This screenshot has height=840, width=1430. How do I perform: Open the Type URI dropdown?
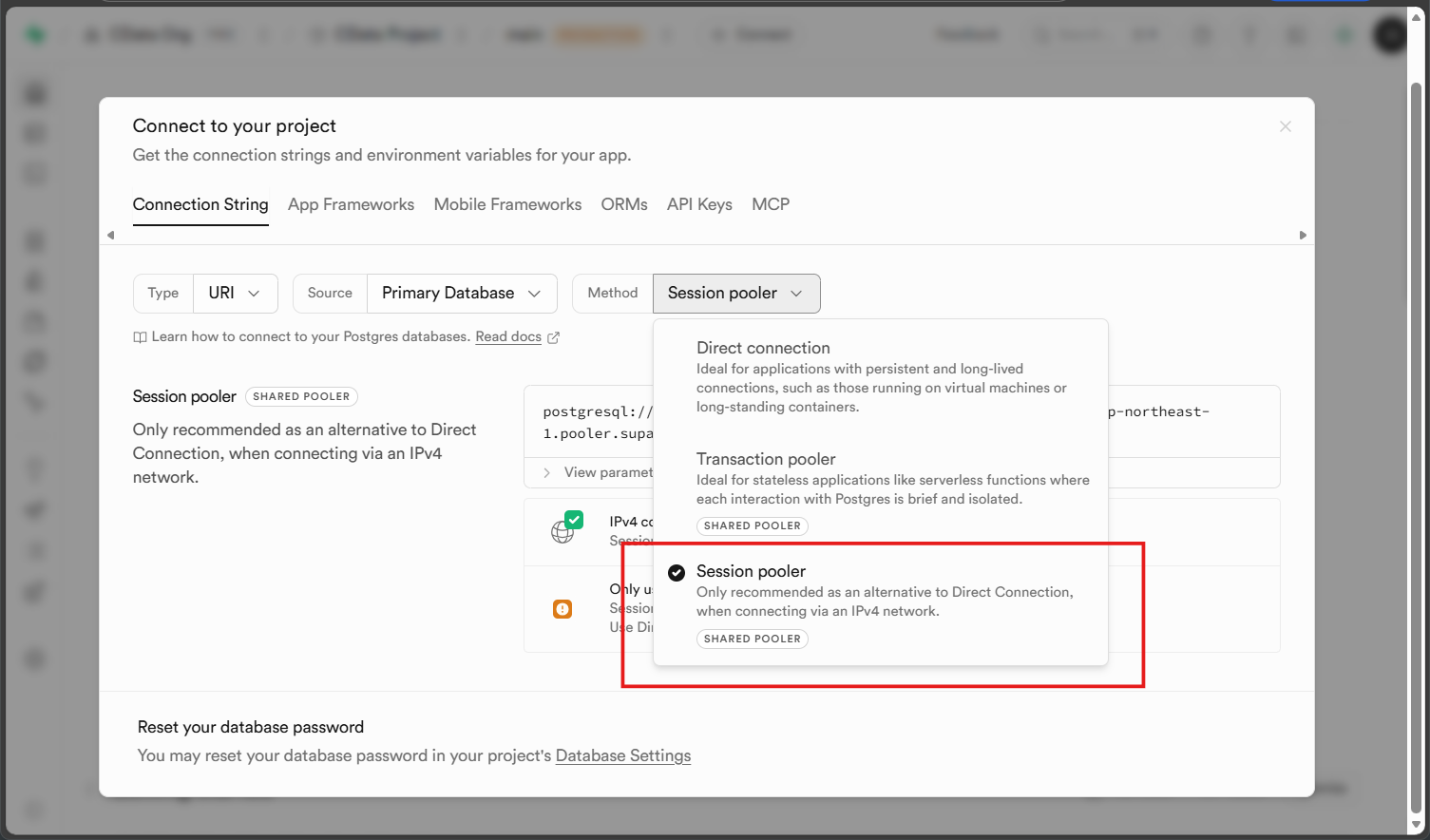pos(235,294)
